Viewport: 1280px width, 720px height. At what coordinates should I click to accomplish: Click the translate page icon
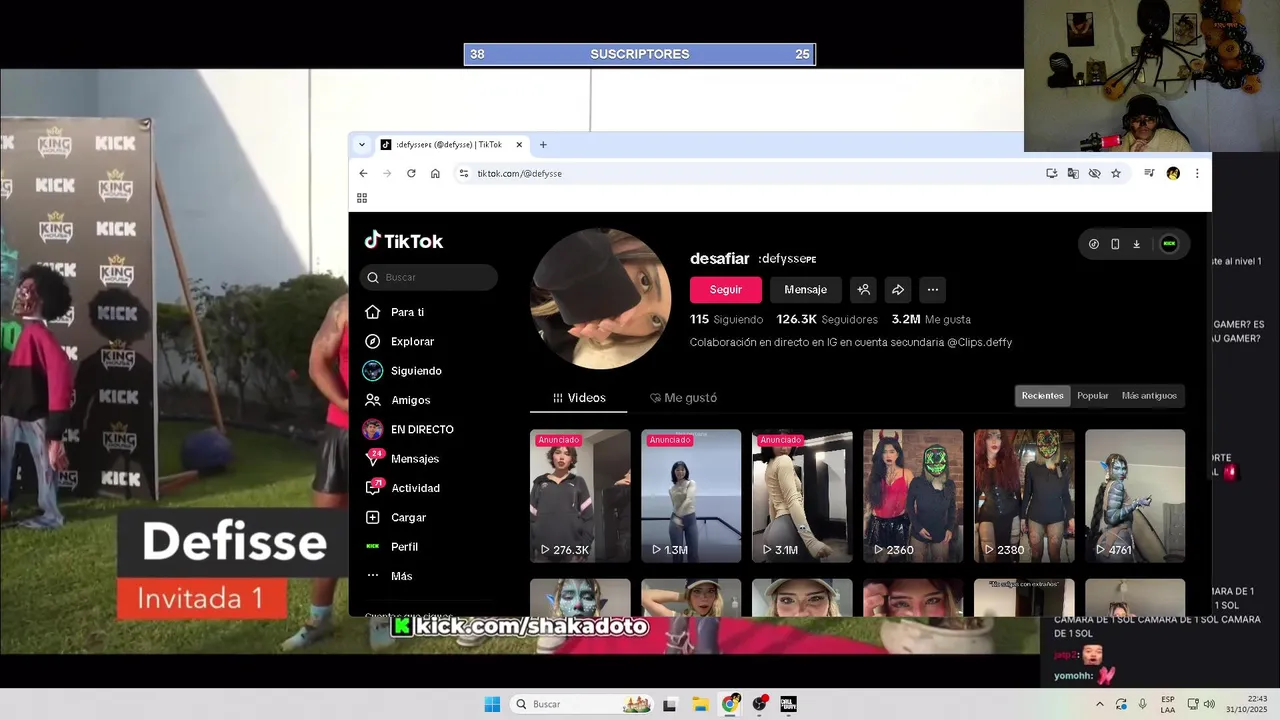(1073, 173)
